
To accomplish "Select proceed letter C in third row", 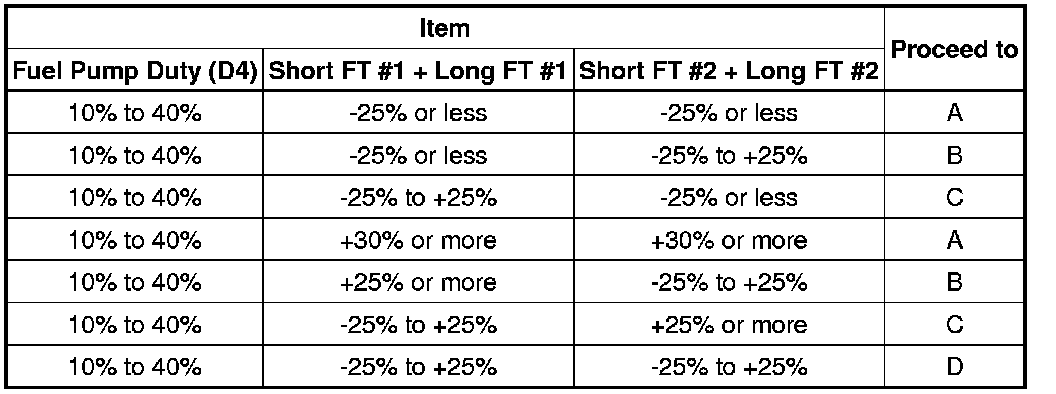I will point(954,197).
